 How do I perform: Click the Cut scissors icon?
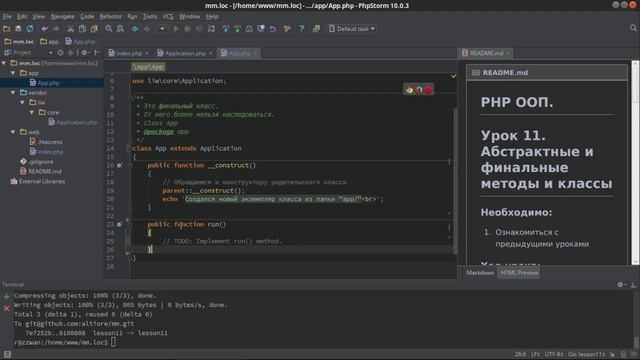(x=71, y=29)
